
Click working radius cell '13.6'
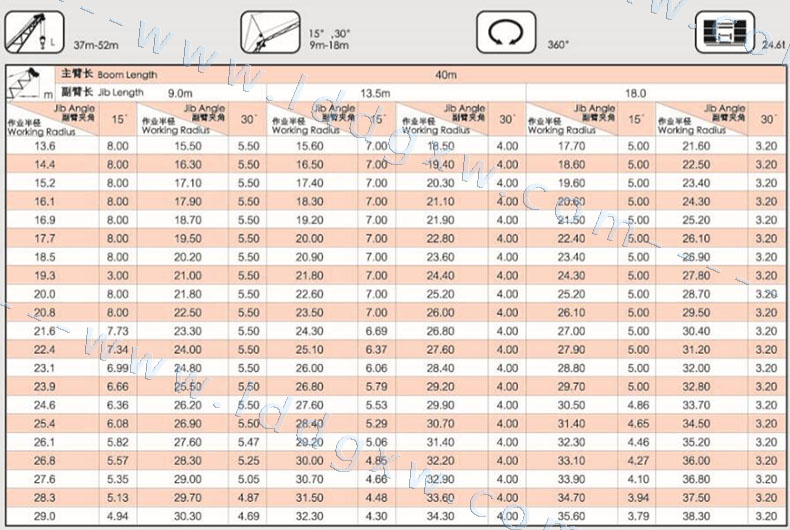tap(45, 146)
